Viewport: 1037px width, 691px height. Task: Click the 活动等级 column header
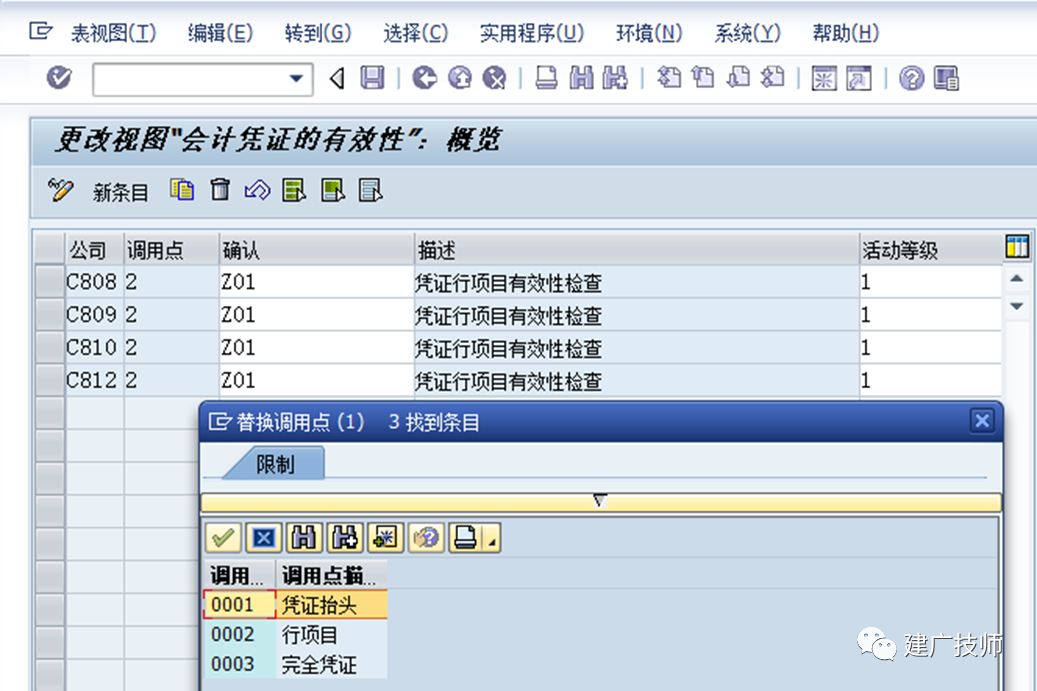(930, 250)
